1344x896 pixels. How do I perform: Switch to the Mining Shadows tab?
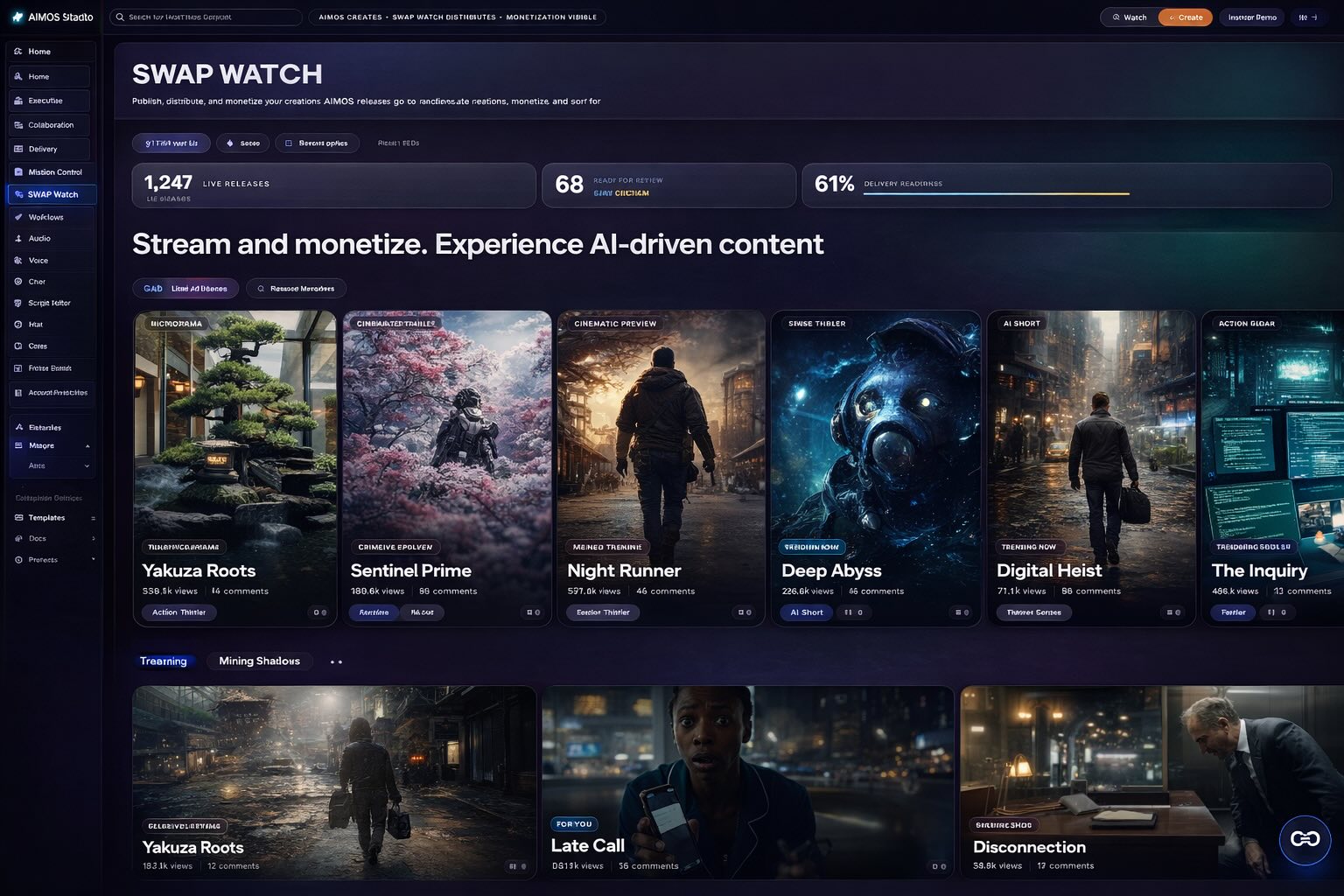pyautogui.click(x=259, y=661)
